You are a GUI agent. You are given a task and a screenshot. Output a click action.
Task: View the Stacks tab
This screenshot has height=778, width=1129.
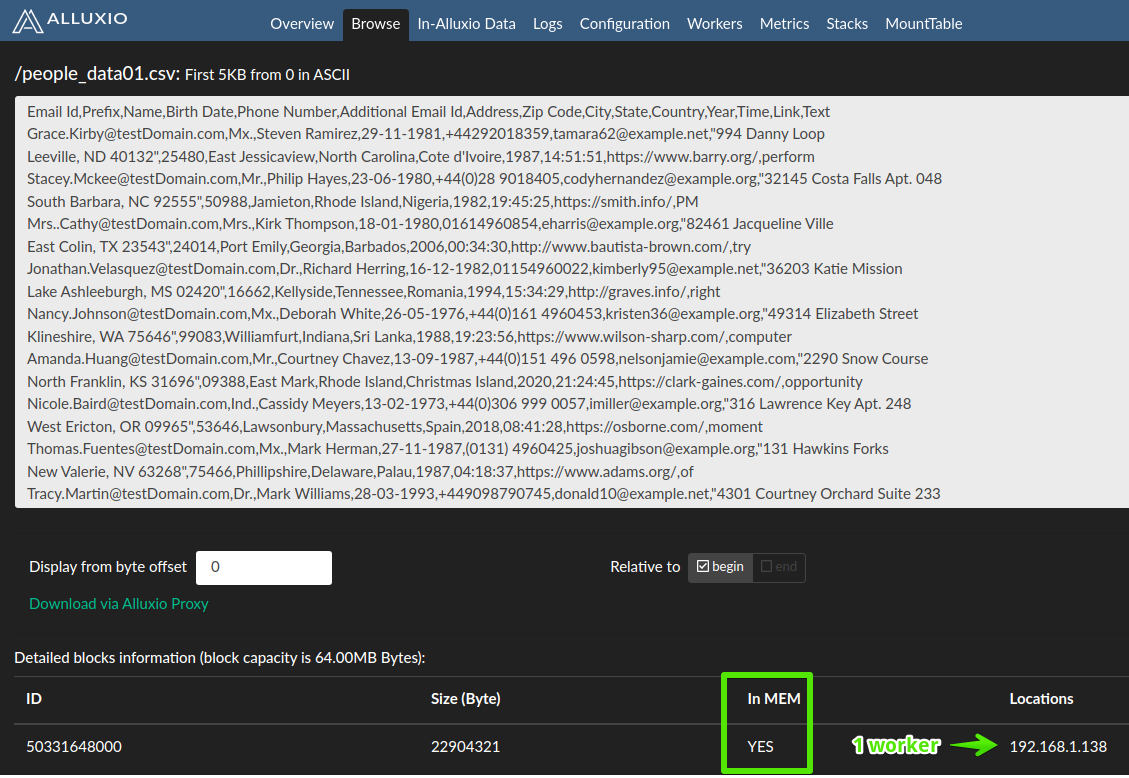pyautogui.click(x=847, y=24)
